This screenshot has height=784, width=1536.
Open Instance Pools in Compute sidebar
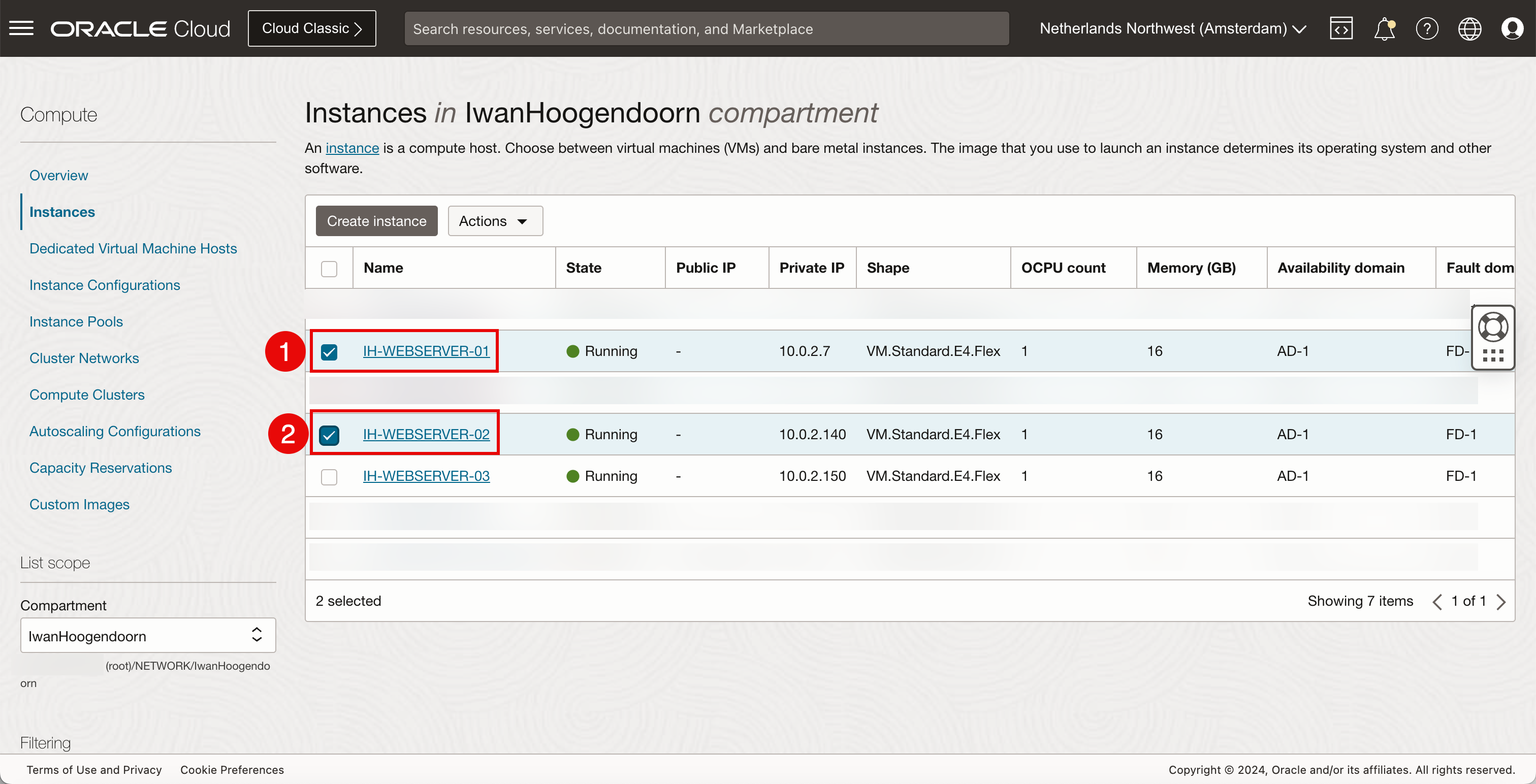[76, 321]
